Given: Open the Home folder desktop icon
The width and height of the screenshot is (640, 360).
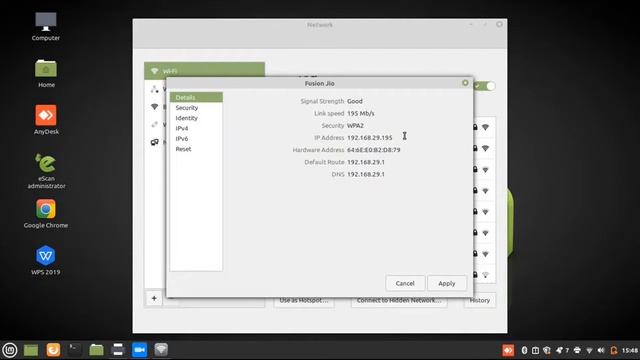Looking at the screenshot, I should tap(46, 73).
